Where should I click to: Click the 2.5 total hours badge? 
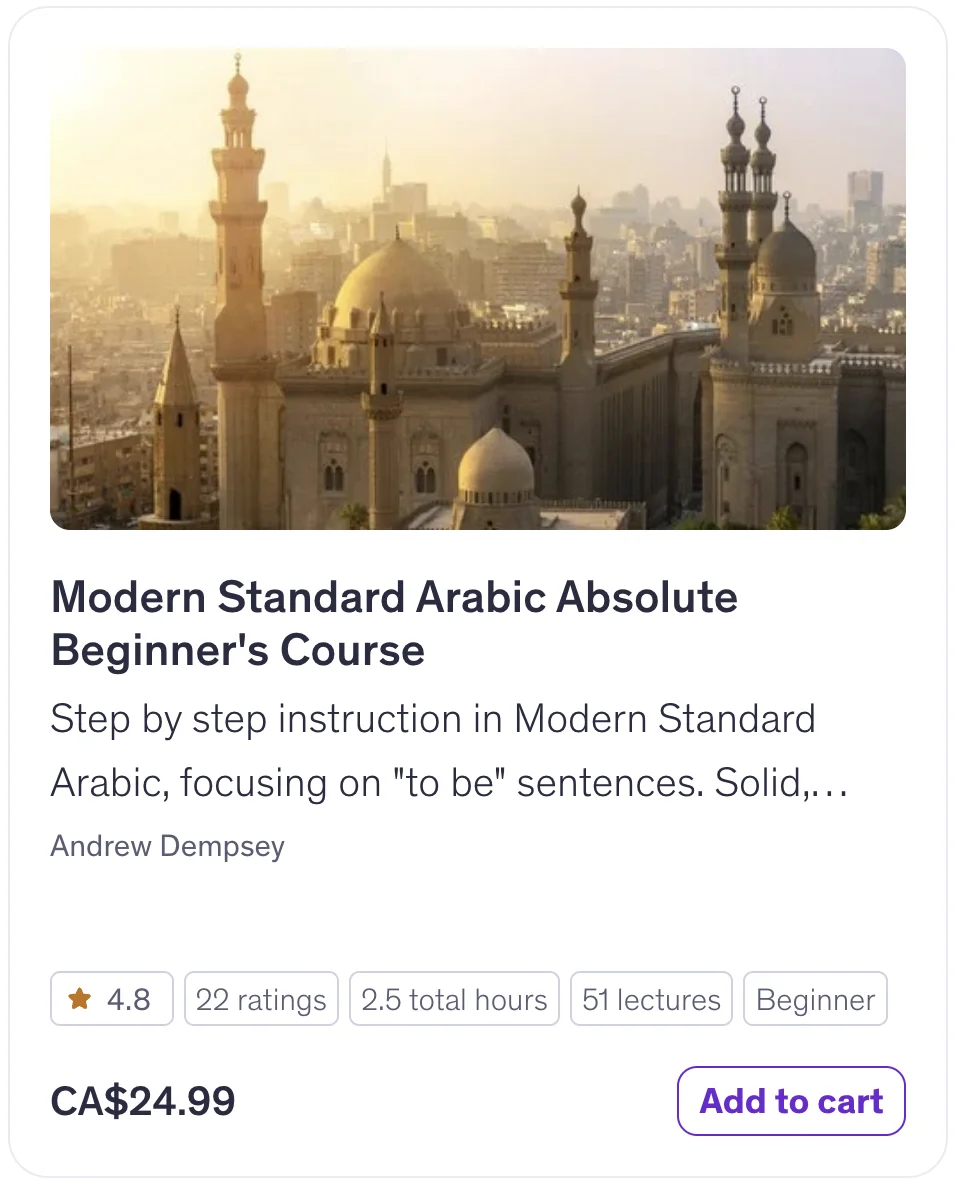click(454, 998)
